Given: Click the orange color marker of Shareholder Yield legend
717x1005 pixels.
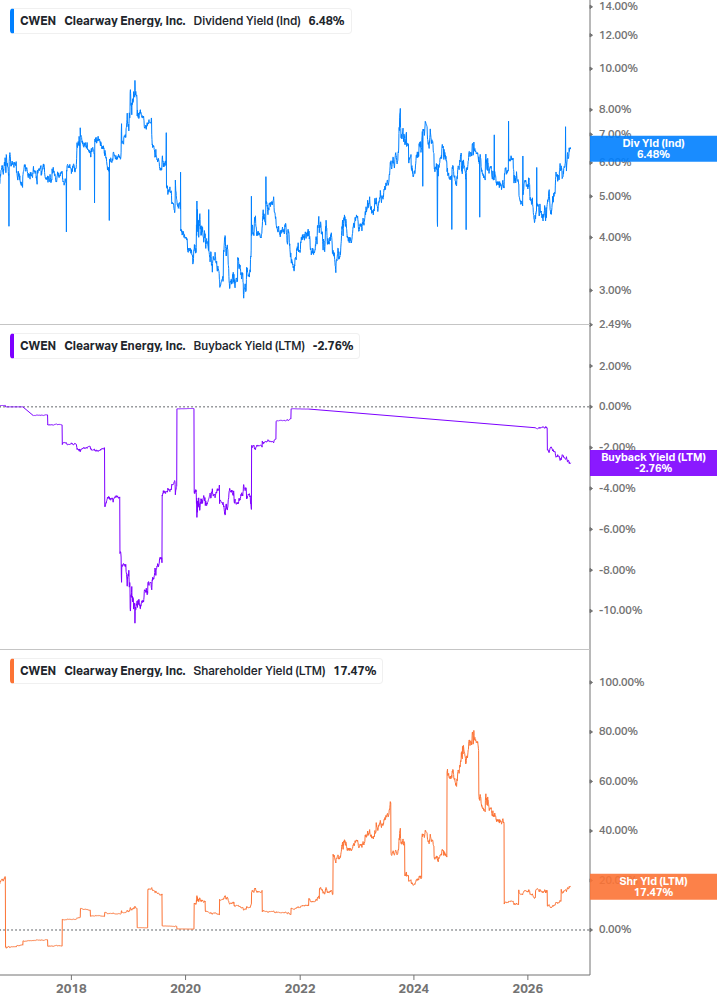Looking at the screenshot, I should 12,670.
